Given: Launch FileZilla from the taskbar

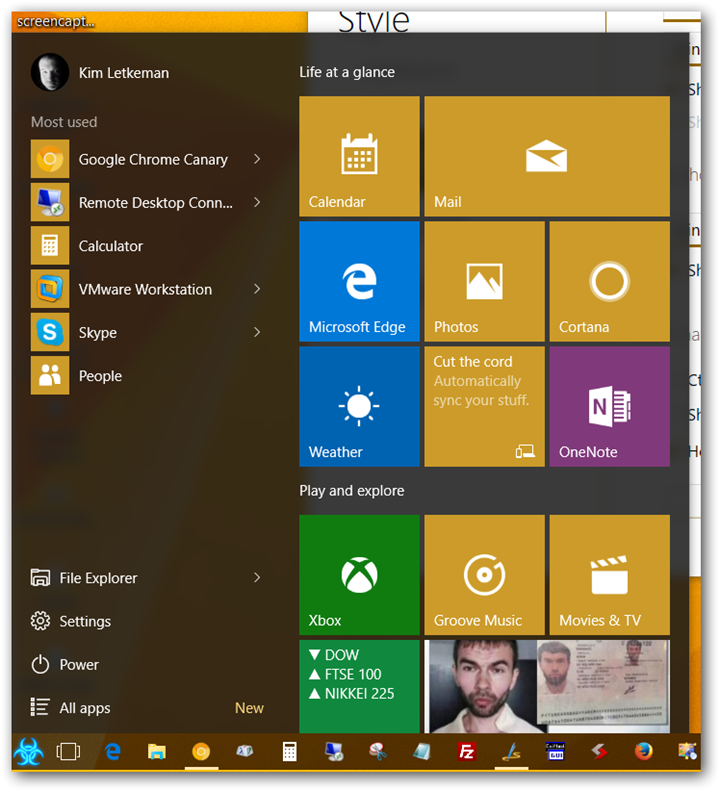Looking at the screenshot, I should [467, 752].
